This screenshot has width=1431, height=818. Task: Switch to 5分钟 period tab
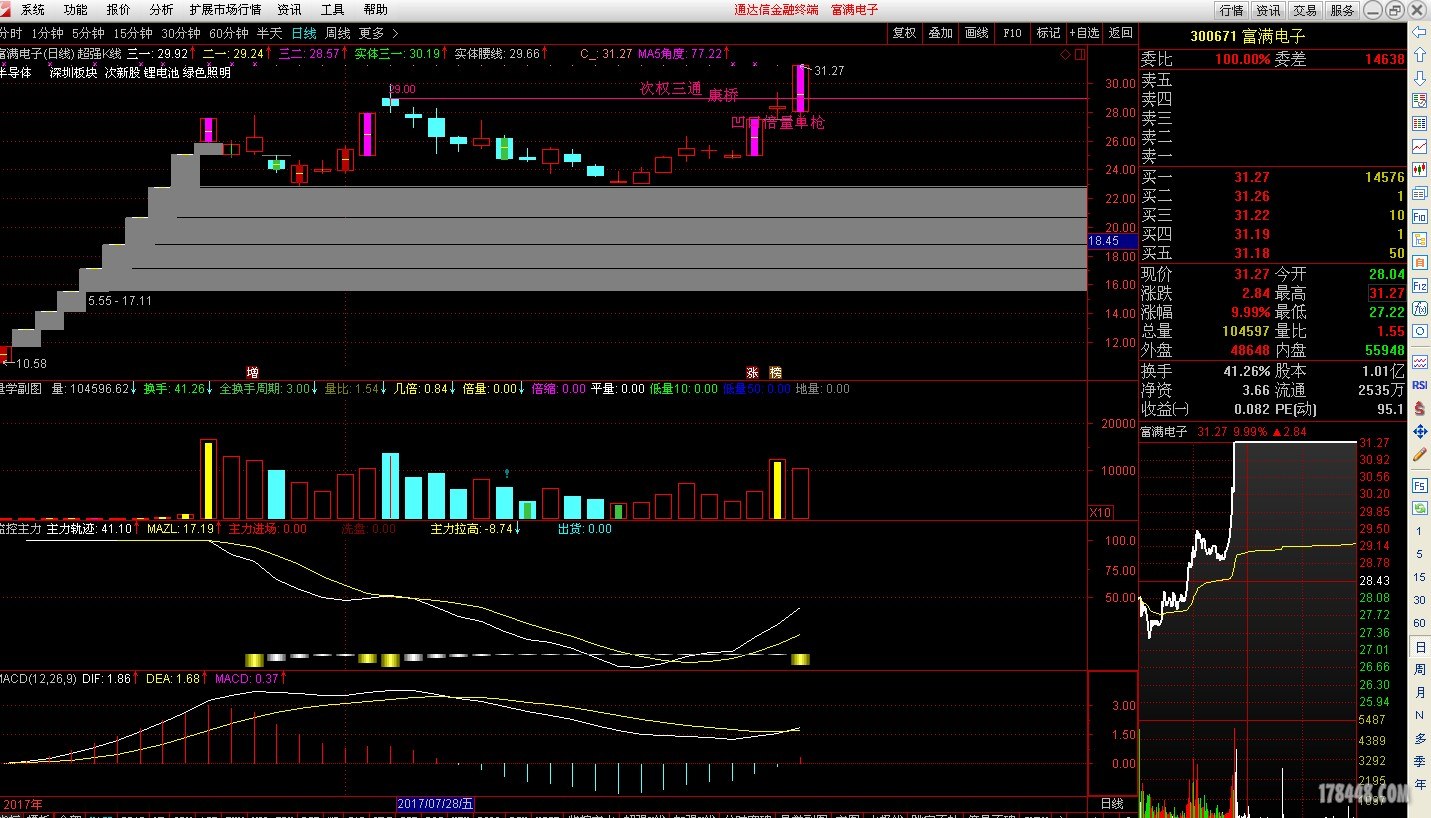coord(88,33)
